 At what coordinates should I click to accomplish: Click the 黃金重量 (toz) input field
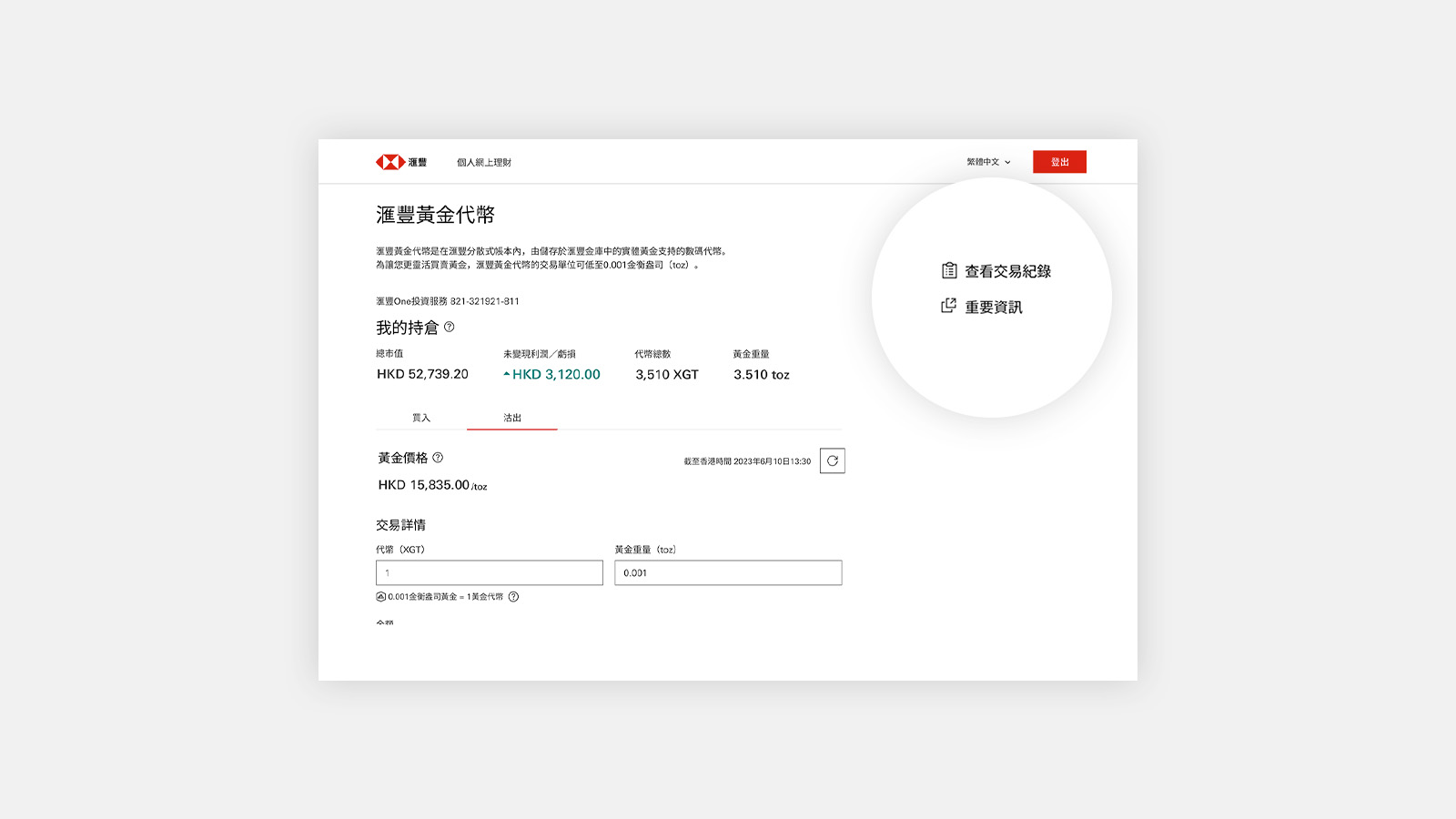pyautogui.click(x=728, y=572)
